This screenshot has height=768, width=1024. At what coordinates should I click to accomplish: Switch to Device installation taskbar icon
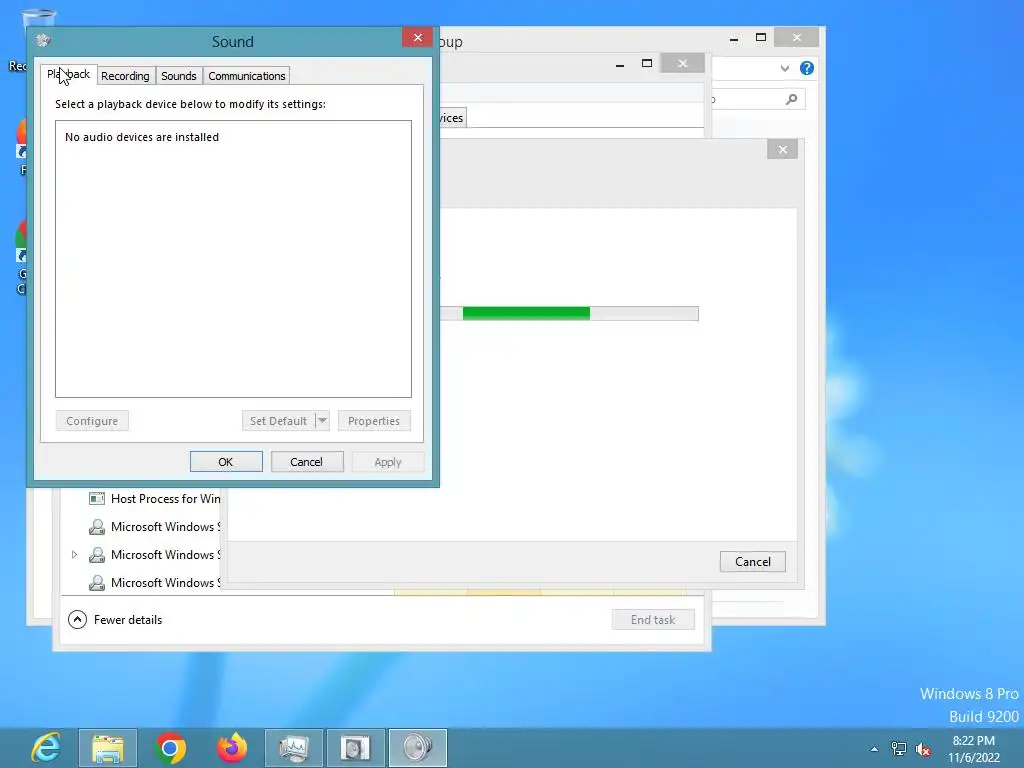click(356, 748)
